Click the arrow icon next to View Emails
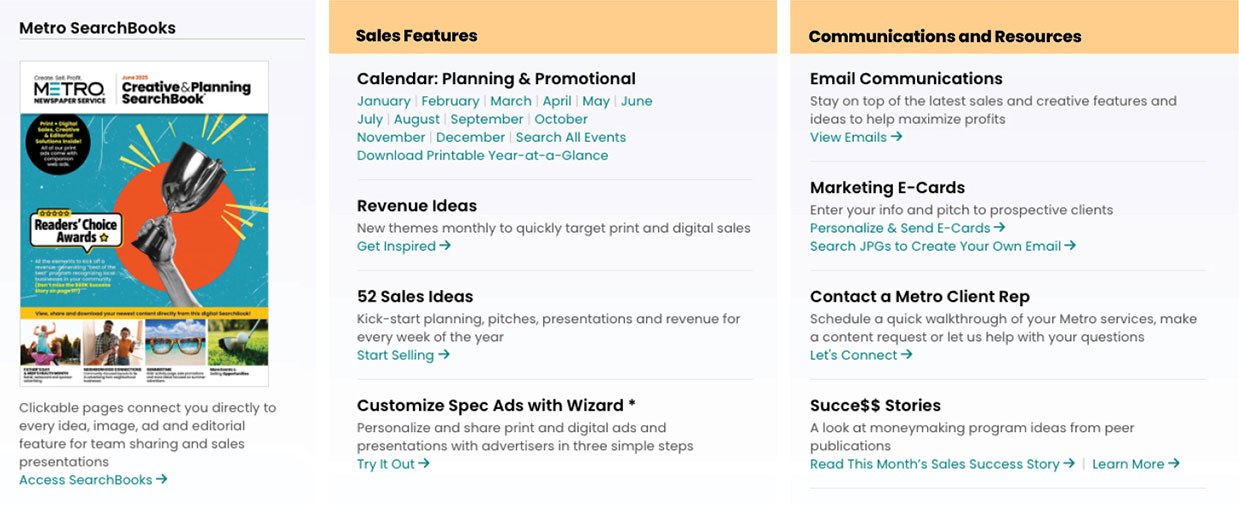 [x=897, y=137]
